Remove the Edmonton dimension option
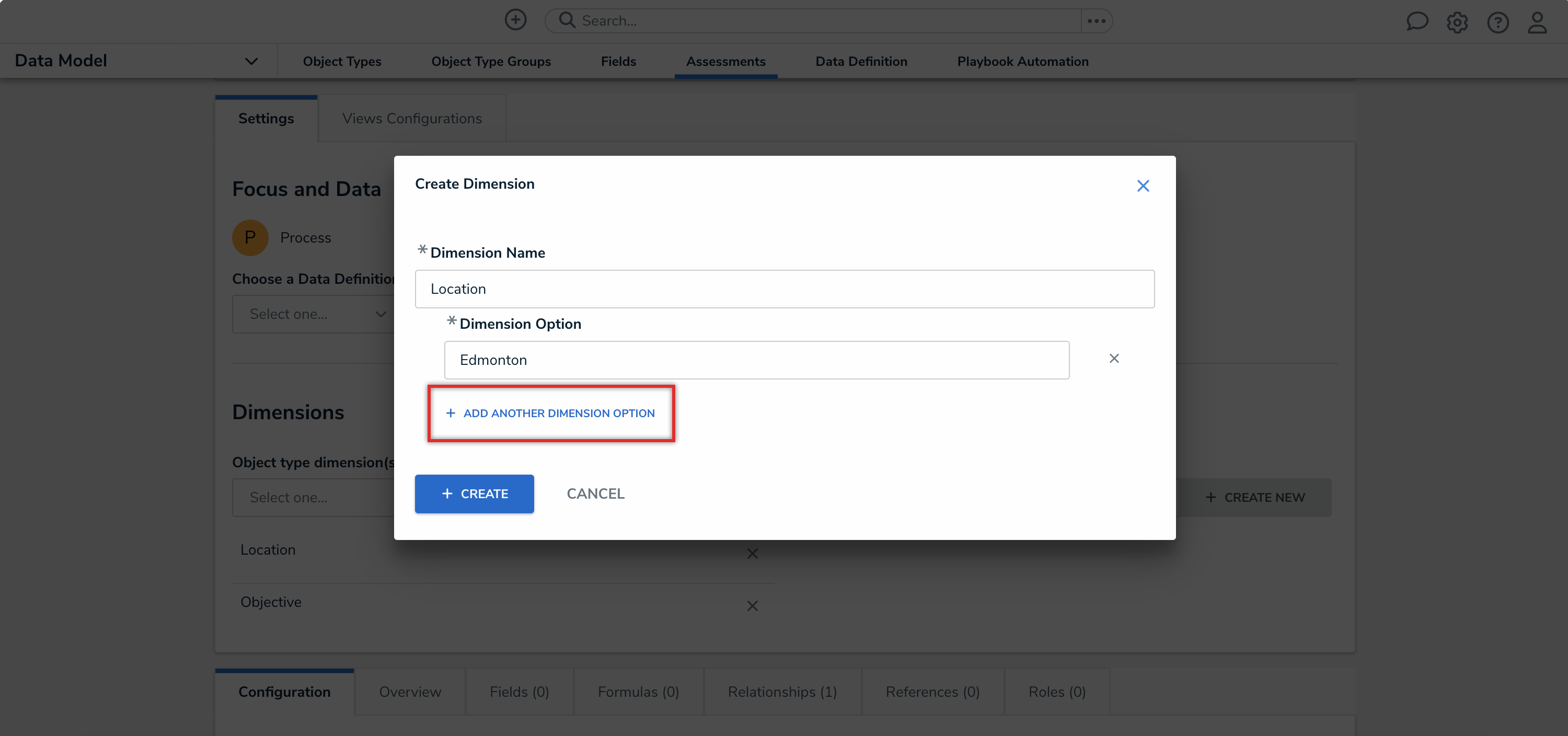Image resolution: width=1568 pixels, height=736 pixels. (x=1114, y=359)
